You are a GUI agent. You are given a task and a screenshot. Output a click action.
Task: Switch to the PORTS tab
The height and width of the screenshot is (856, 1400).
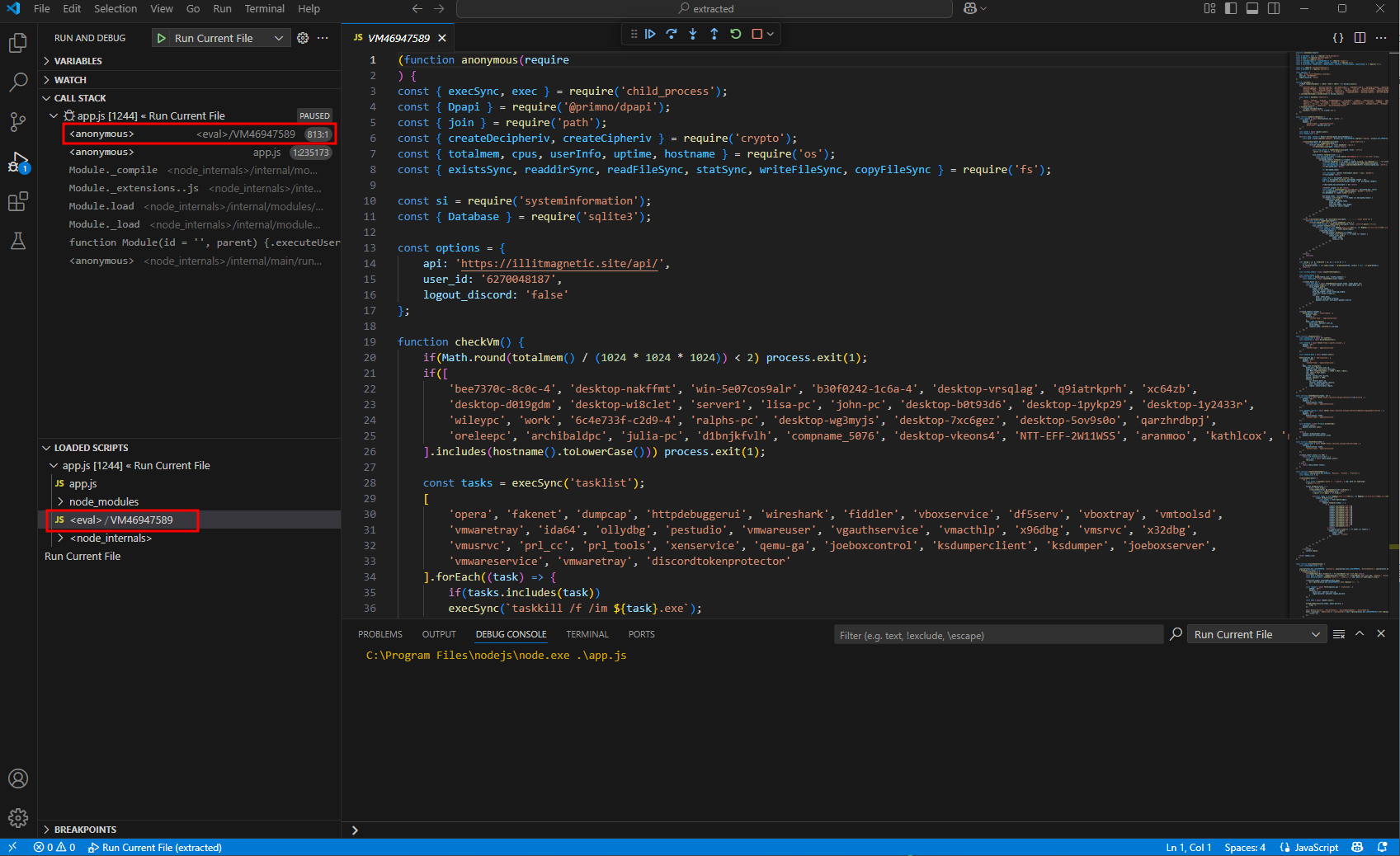(641, 634)
